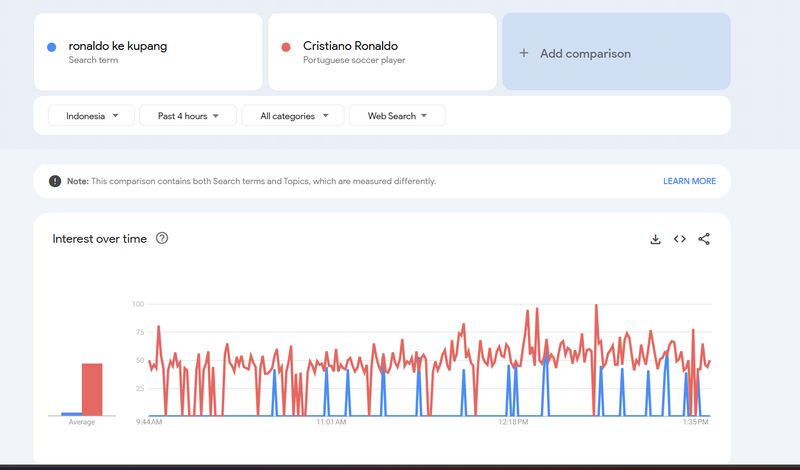
Task: Click the Add comparison card
Action: [x=616, y=52]
